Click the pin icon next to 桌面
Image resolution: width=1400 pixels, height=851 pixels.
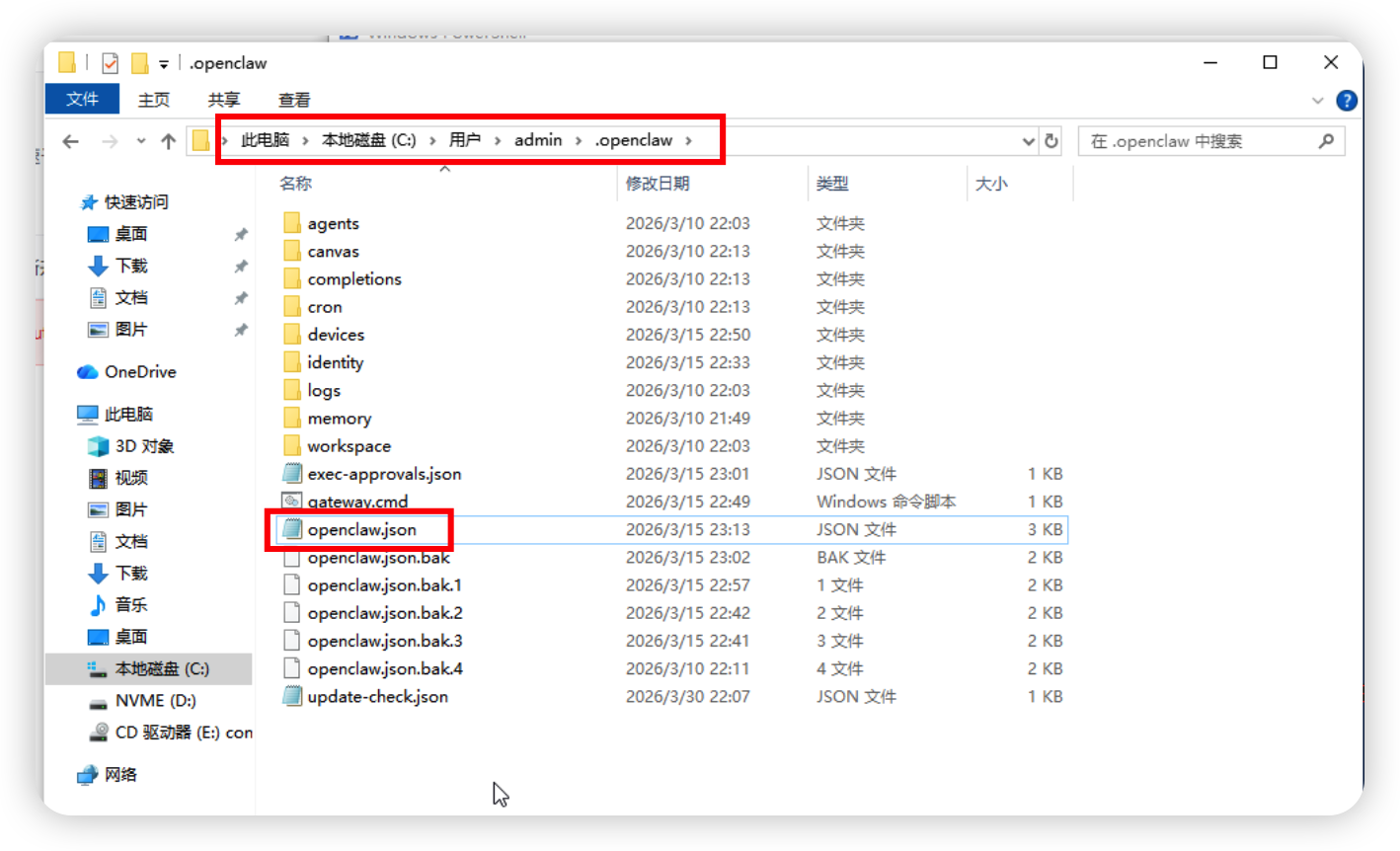pos(240,234)
